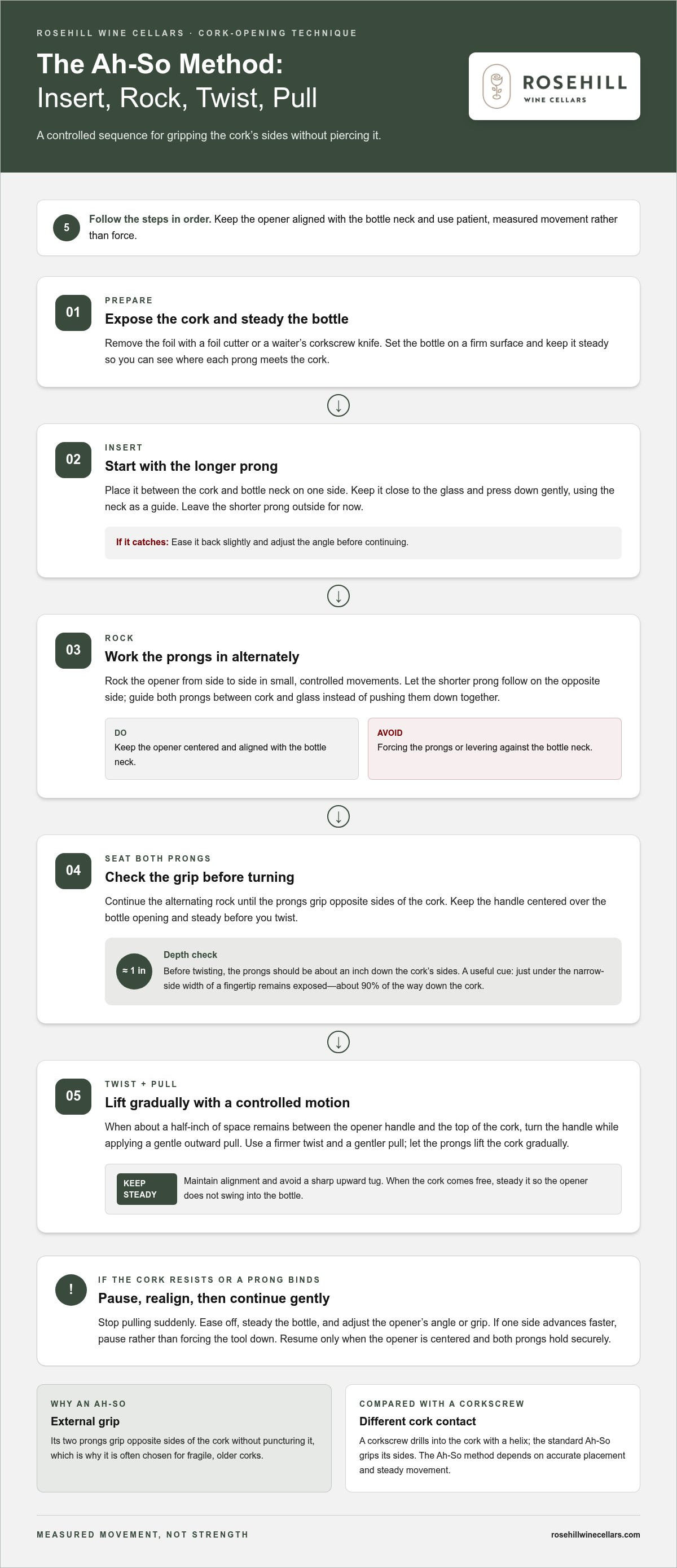Click the DO tip box

pyautogui.click(x=231, y=749)
